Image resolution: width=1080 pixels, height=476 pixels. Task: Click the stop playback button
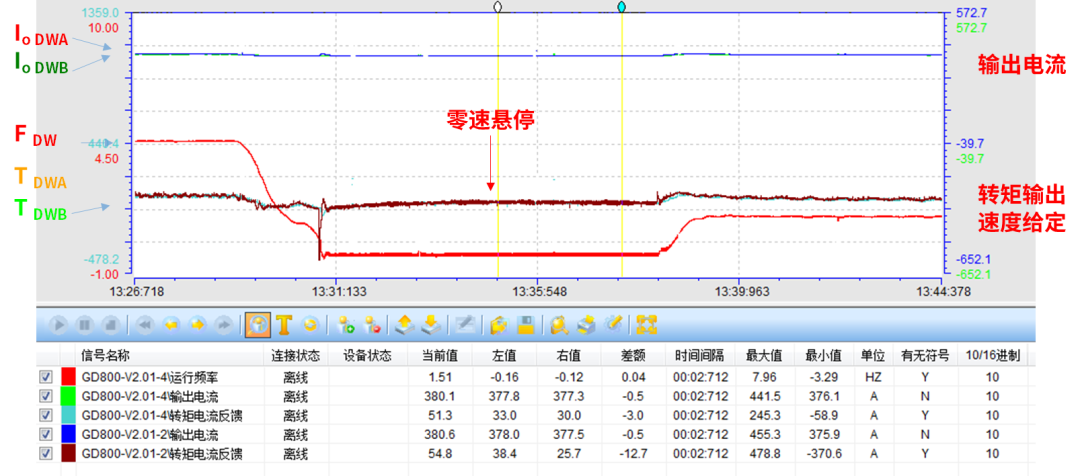tap(111, 325)
